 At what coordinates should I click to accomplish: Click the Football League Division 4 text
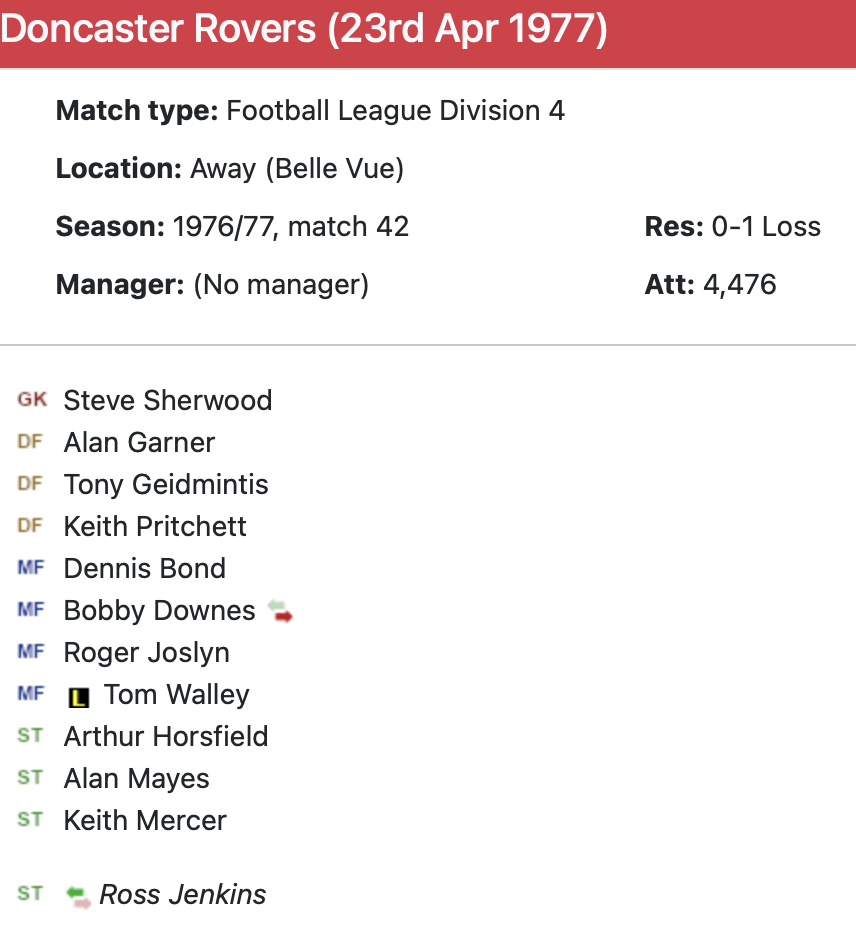pos(395,110)
